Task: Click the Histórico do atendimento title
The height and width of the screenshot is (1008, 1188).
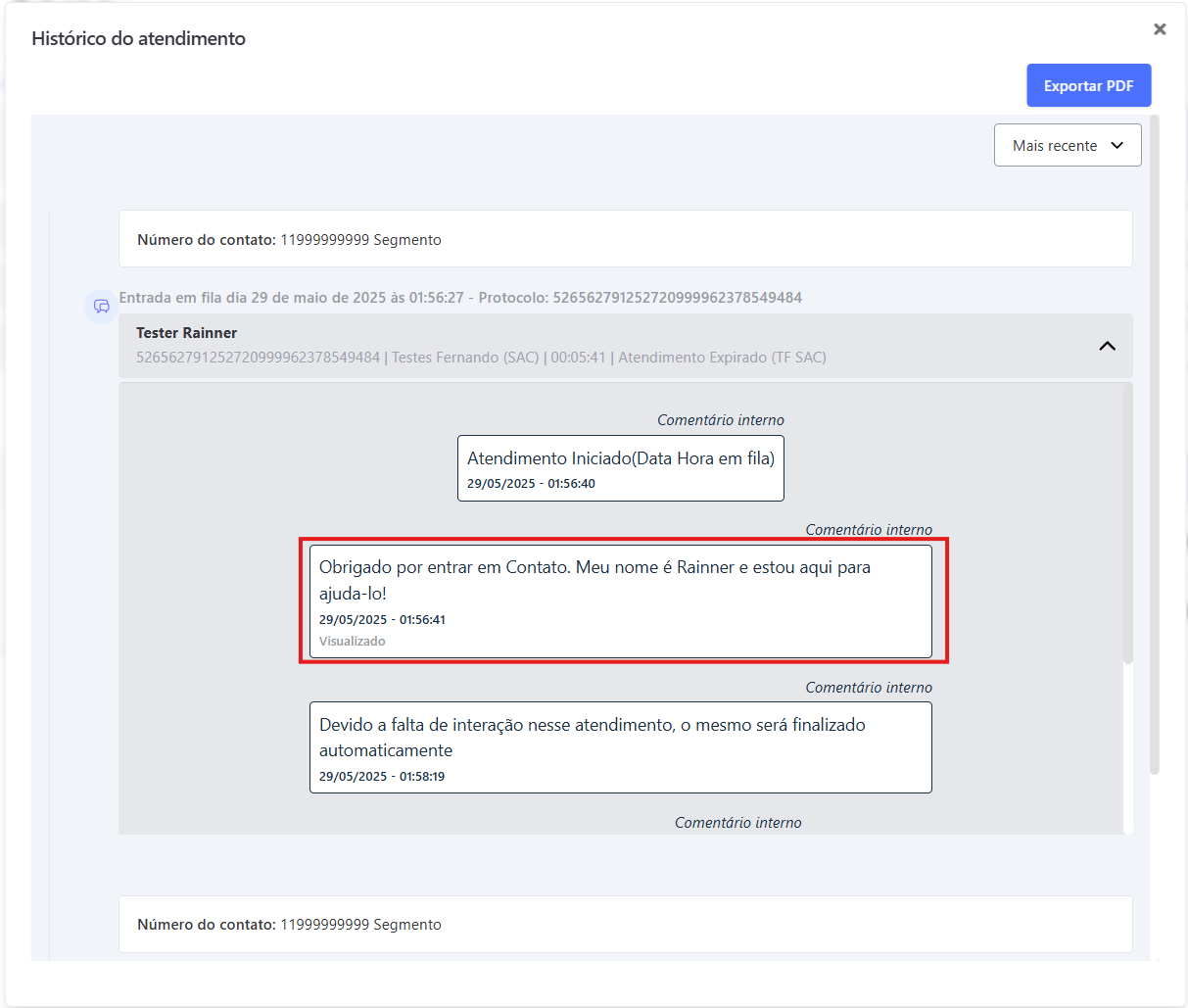Action: pyautogui.click(x=138, y=38)
